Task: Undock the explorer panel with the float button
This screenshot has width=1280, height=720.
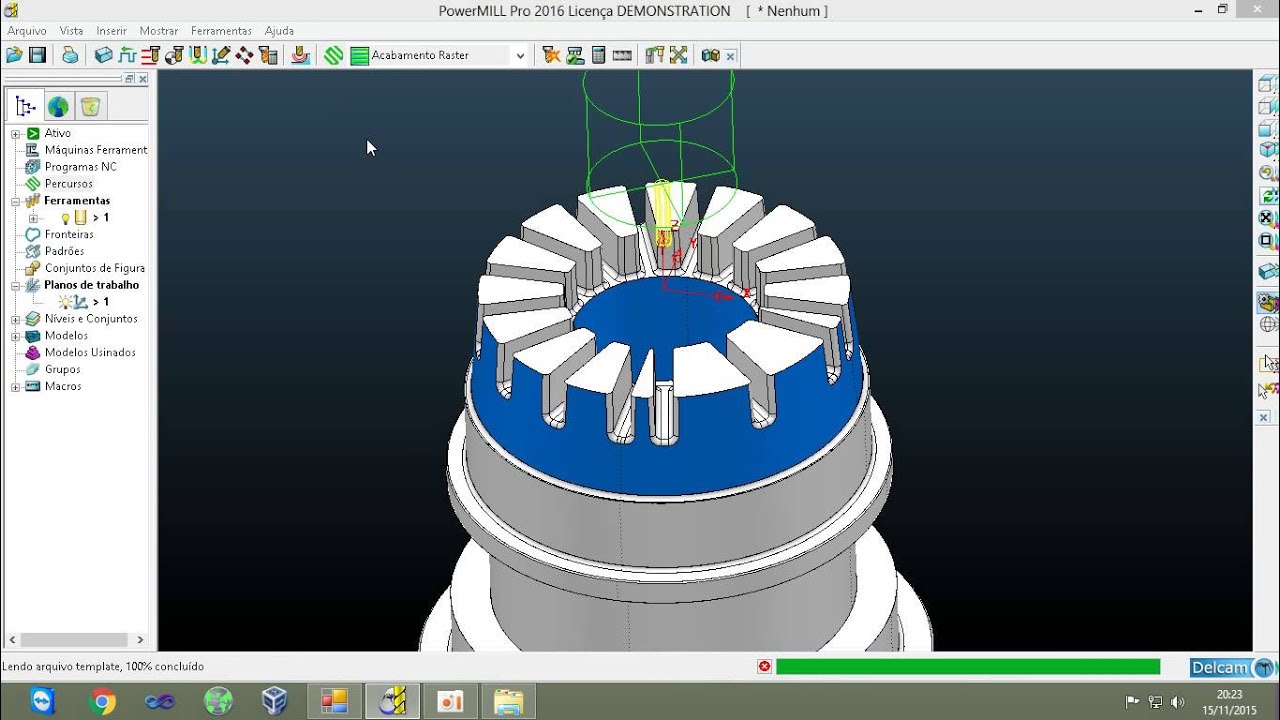Action: pyautogui.click(x=129, y=79)
